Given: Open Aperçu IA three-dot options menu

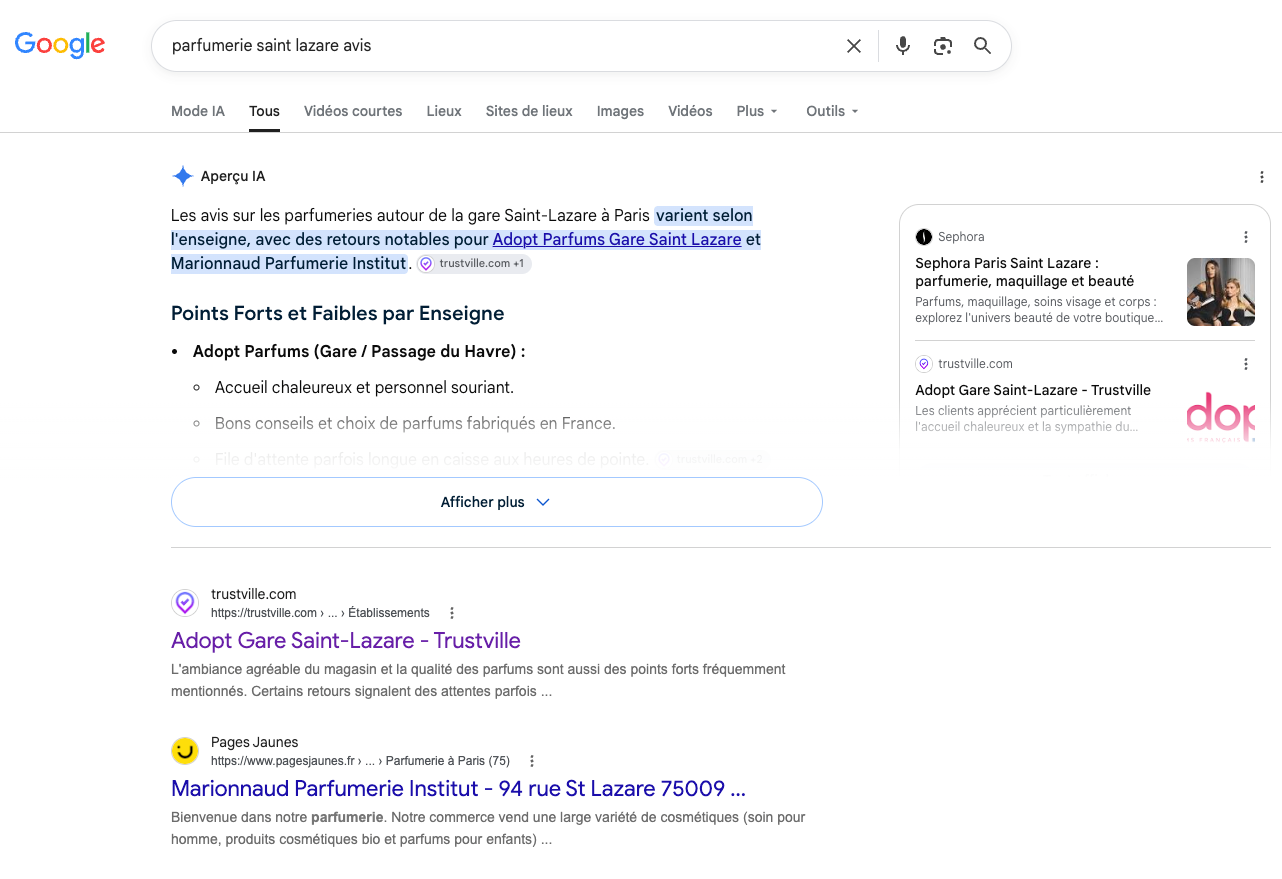Looking at the screenshot, I should point(1262,177).
